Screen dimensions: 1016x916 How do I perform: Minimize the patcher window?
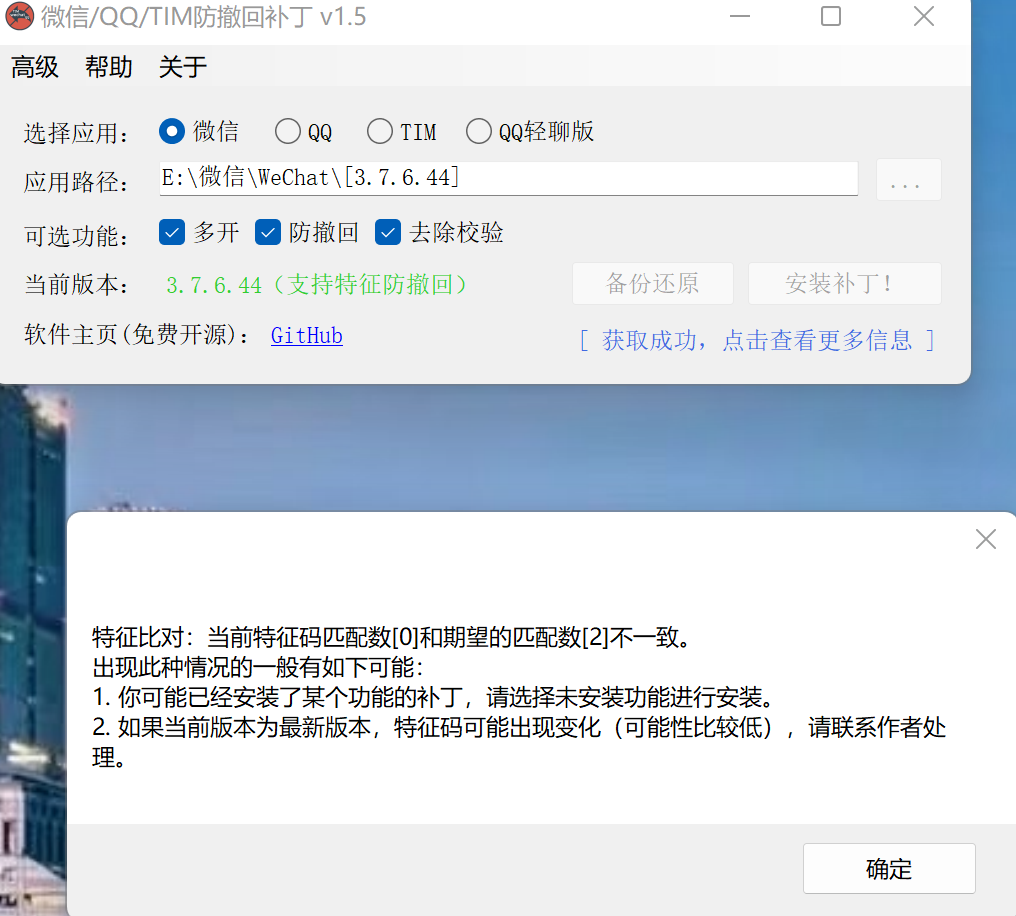point(739,16)
